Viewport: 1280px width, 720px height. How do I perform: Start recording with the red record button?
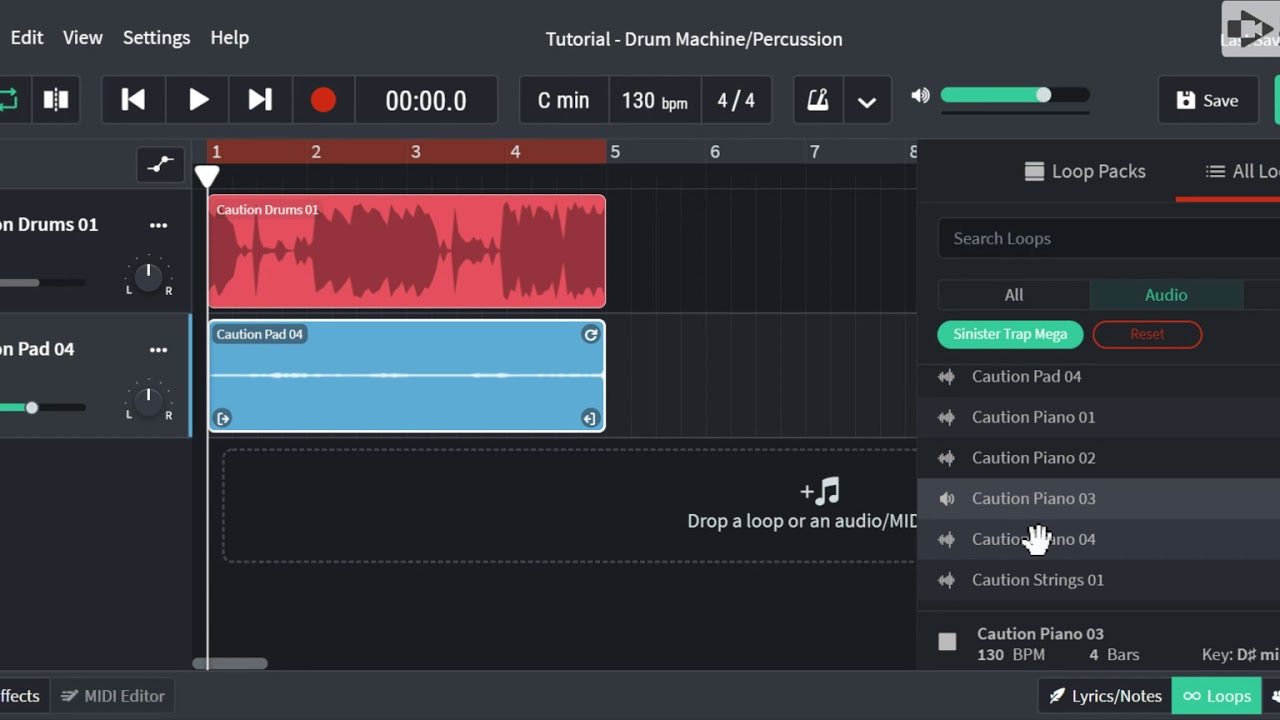coord(323,100)
